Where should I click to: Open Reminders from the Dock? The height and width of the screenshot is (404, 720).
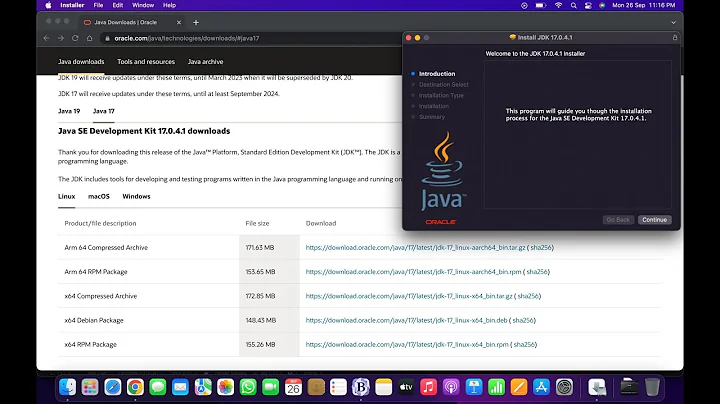(x=338, y=387)
